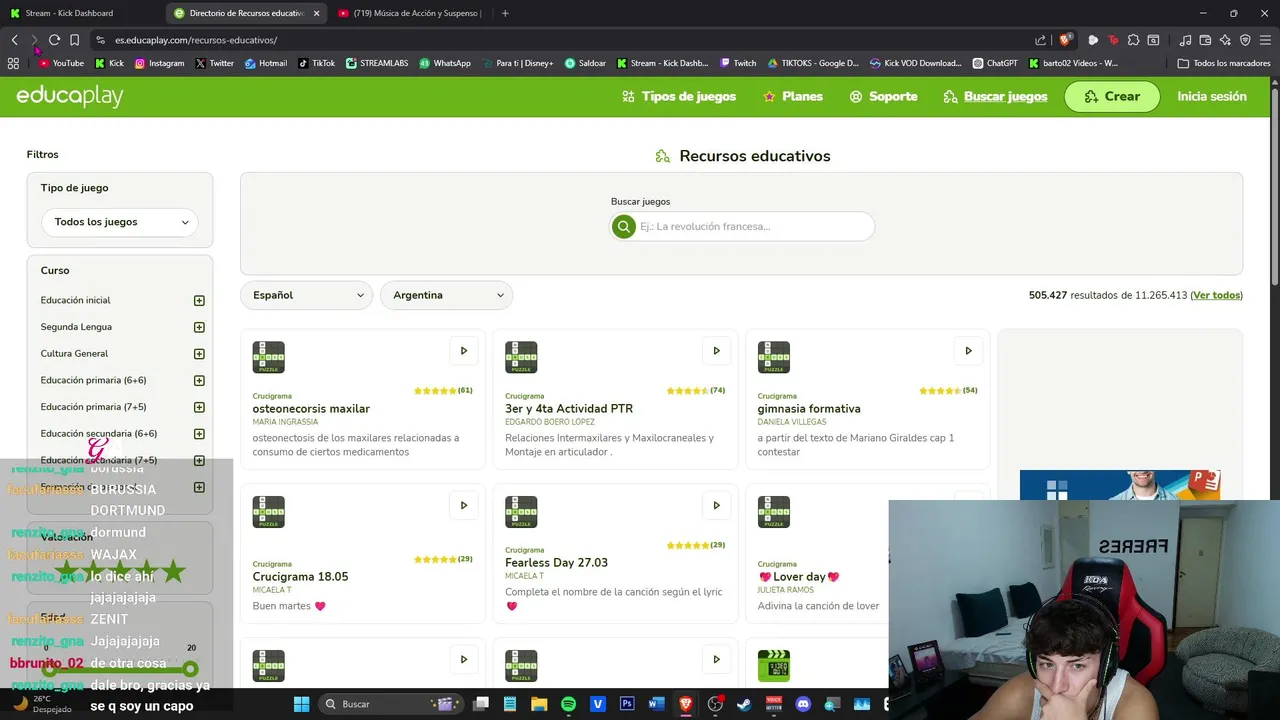The width and height of the screenshot is (1280, 720).
Task: Reload the page in the browser
Action: pos(54,40)
